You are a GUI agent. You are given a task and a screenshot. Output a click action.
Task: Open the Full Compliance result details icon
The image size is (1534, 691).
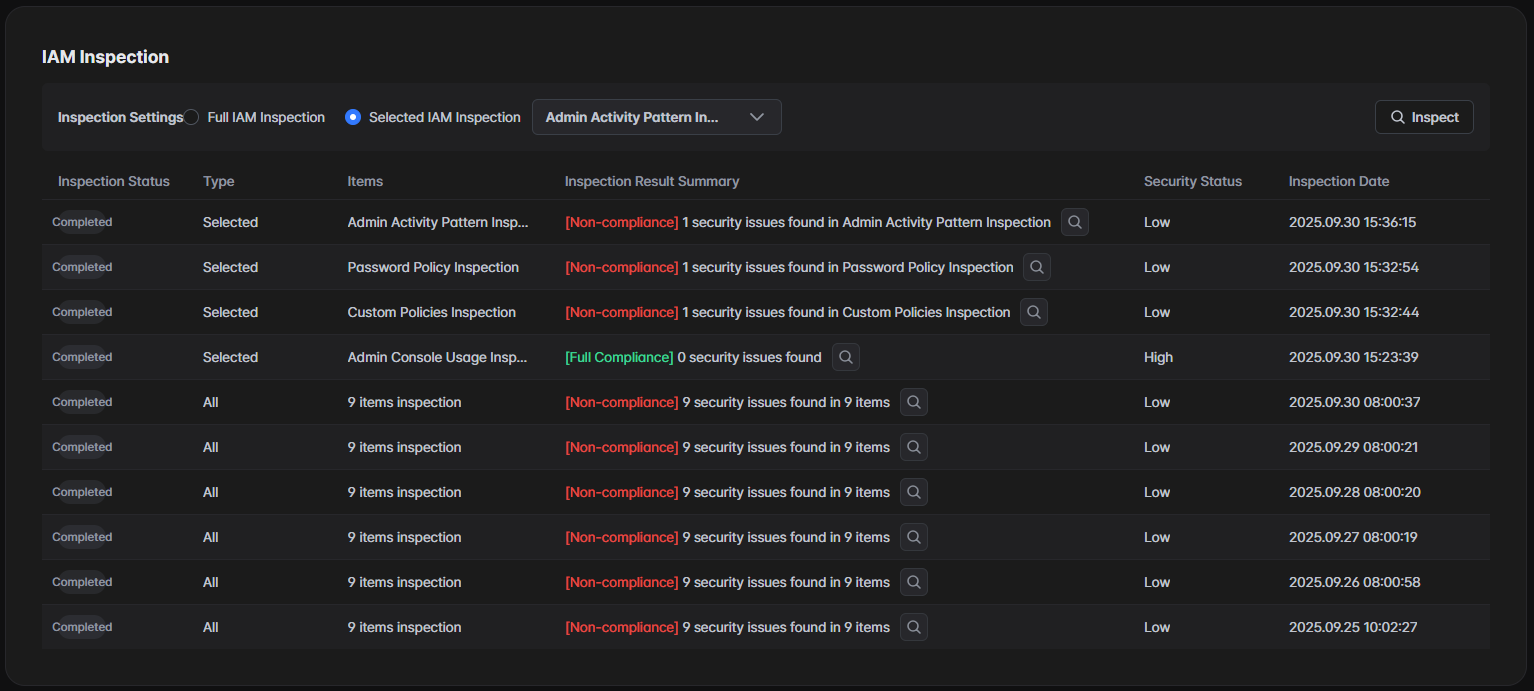[846, 357]
